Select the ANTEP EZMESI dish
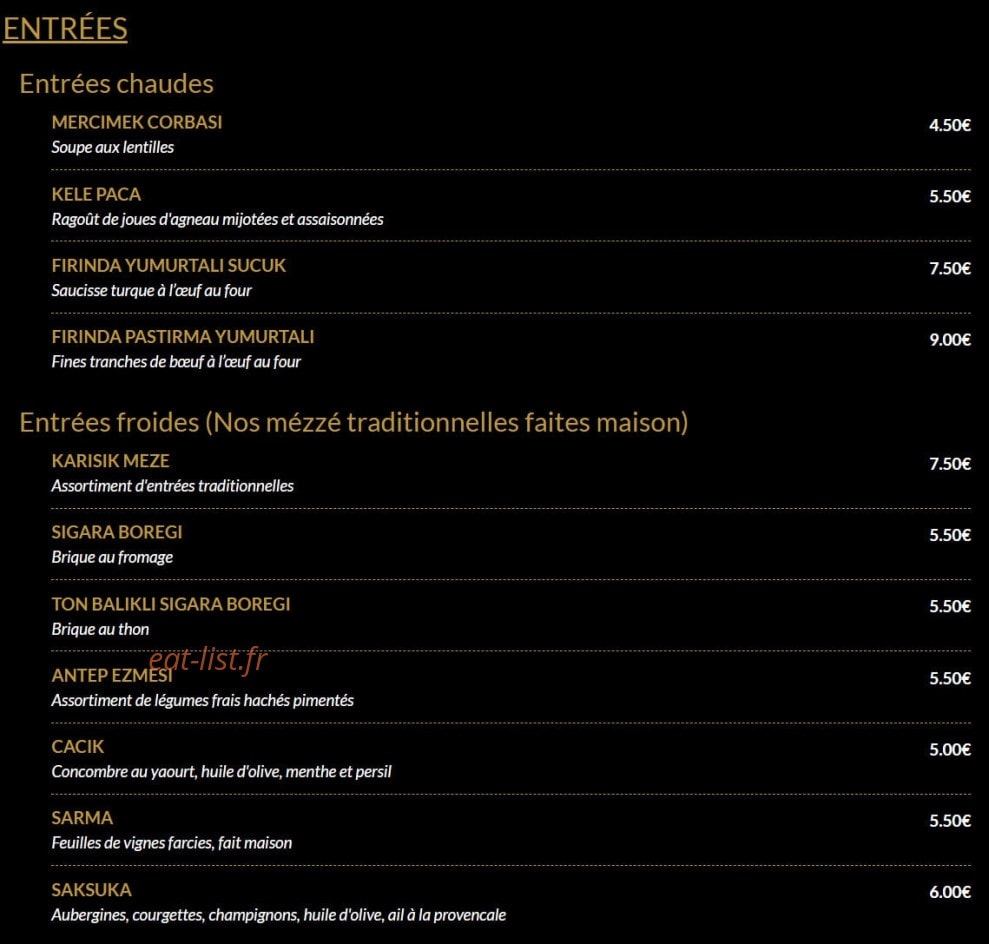Image resolution: width=989 pixels, height=944 pixels. coord(112,676)
